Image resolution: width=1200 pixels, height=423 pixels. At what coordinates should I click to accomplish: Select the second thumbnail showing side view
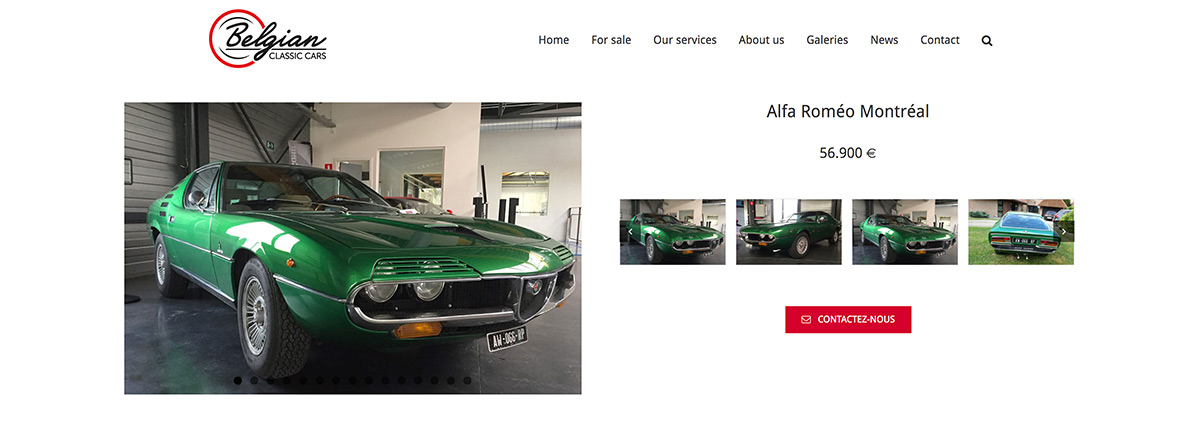point(789,231)
